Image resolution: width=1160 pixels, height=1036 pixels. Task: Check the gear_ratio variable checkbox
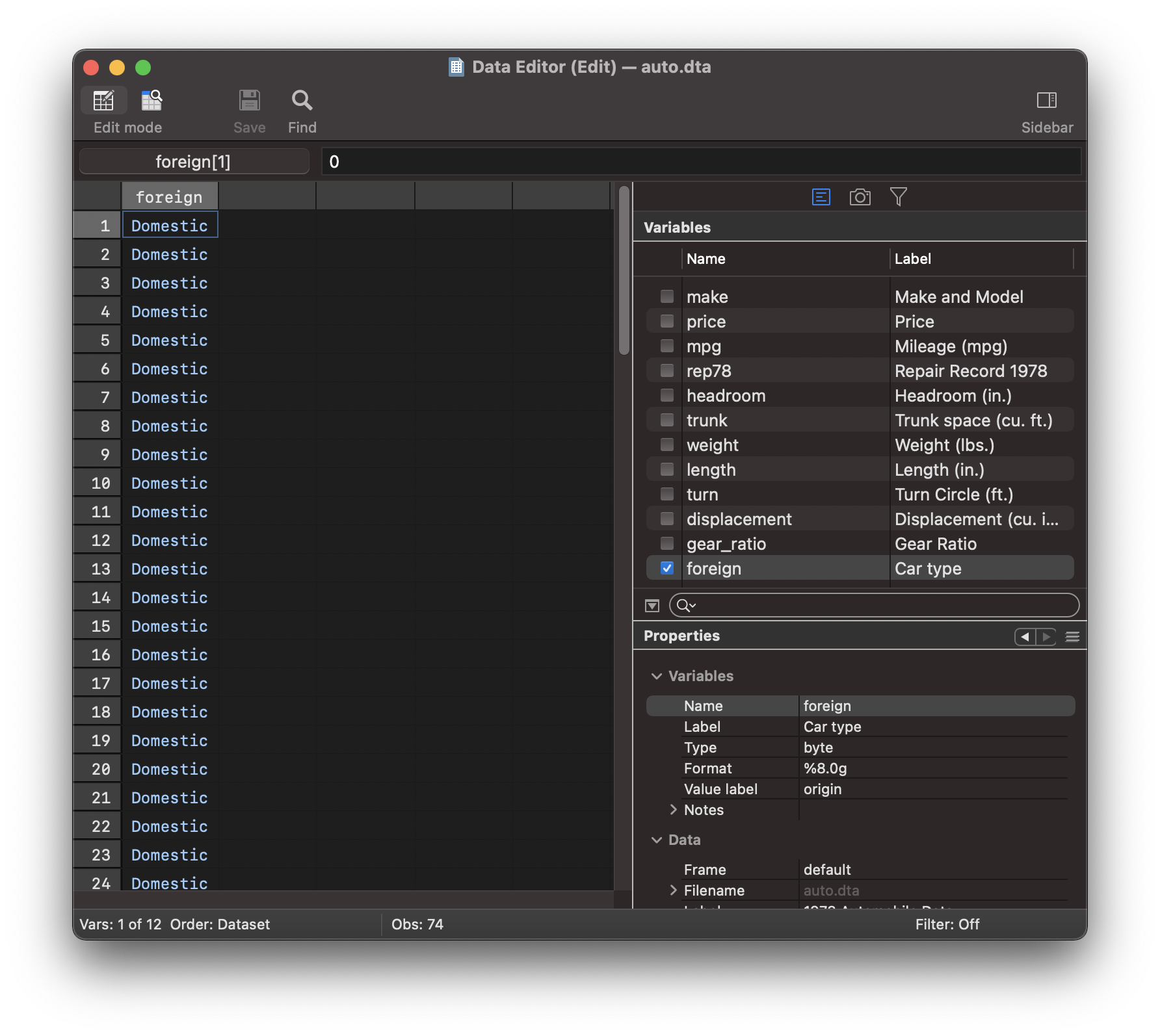click(667, 543)
